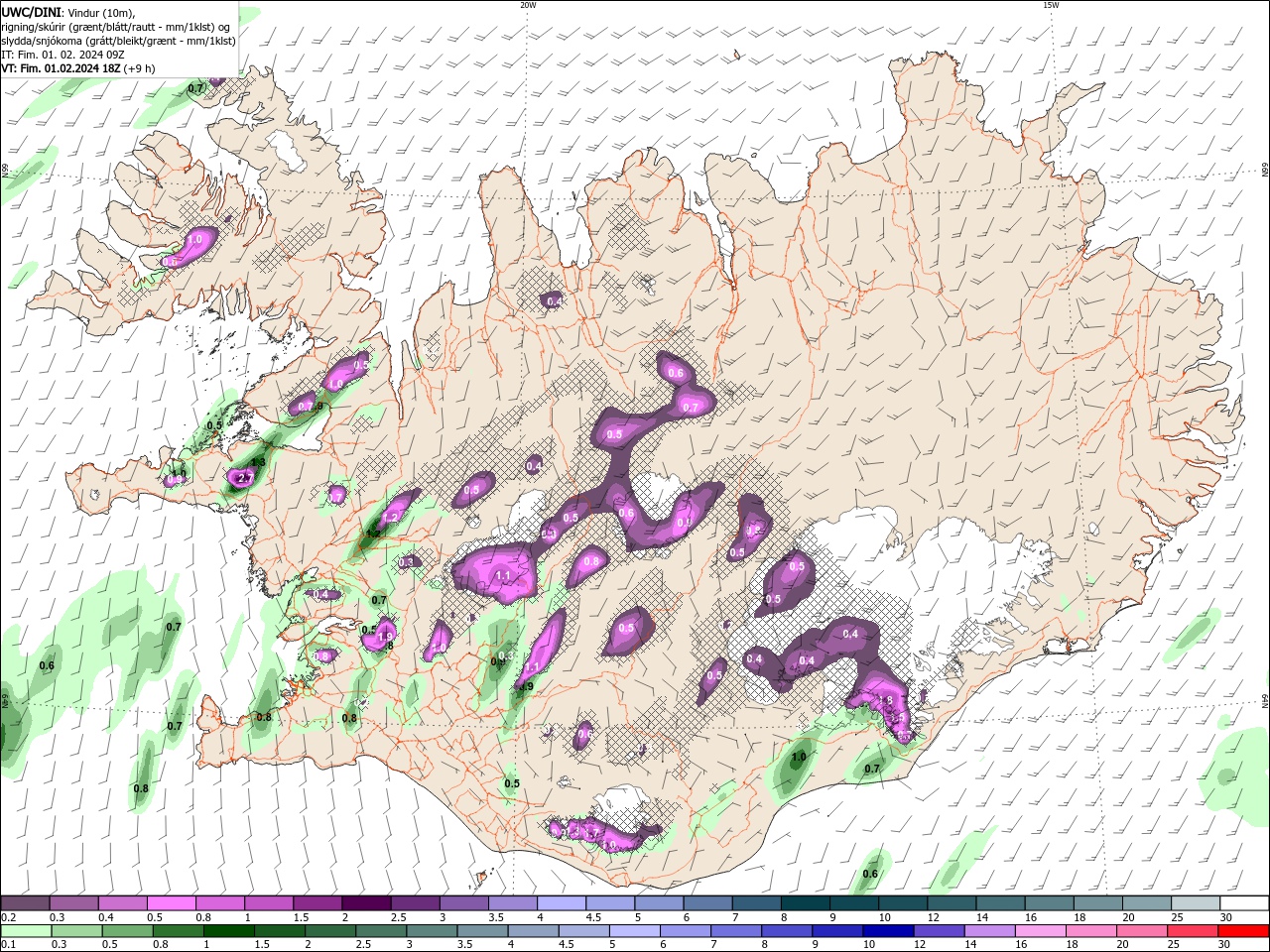Pick the bright red 30 swatch in bottom legend row

click(x=1243, y=931)
